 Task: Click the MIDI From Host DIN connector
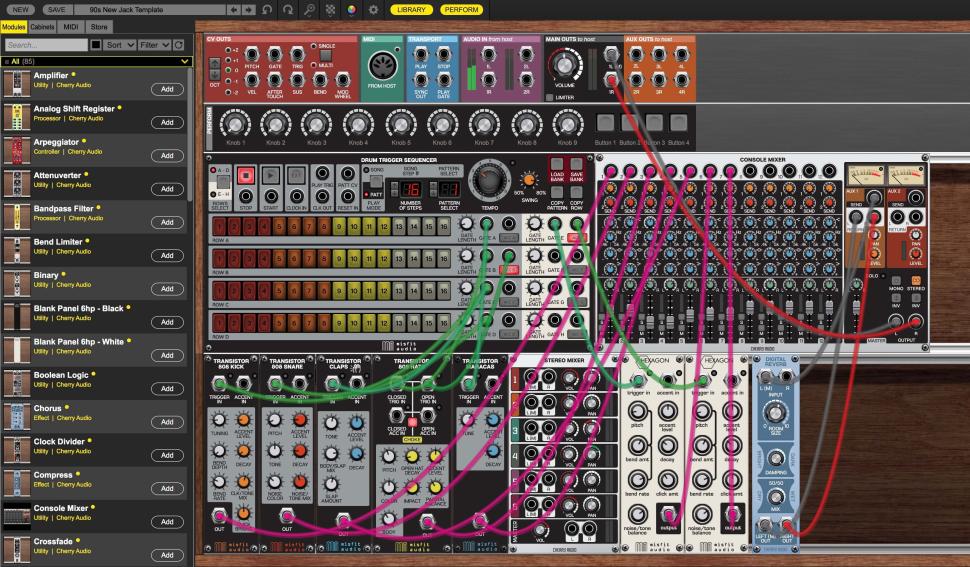[382, 66]
